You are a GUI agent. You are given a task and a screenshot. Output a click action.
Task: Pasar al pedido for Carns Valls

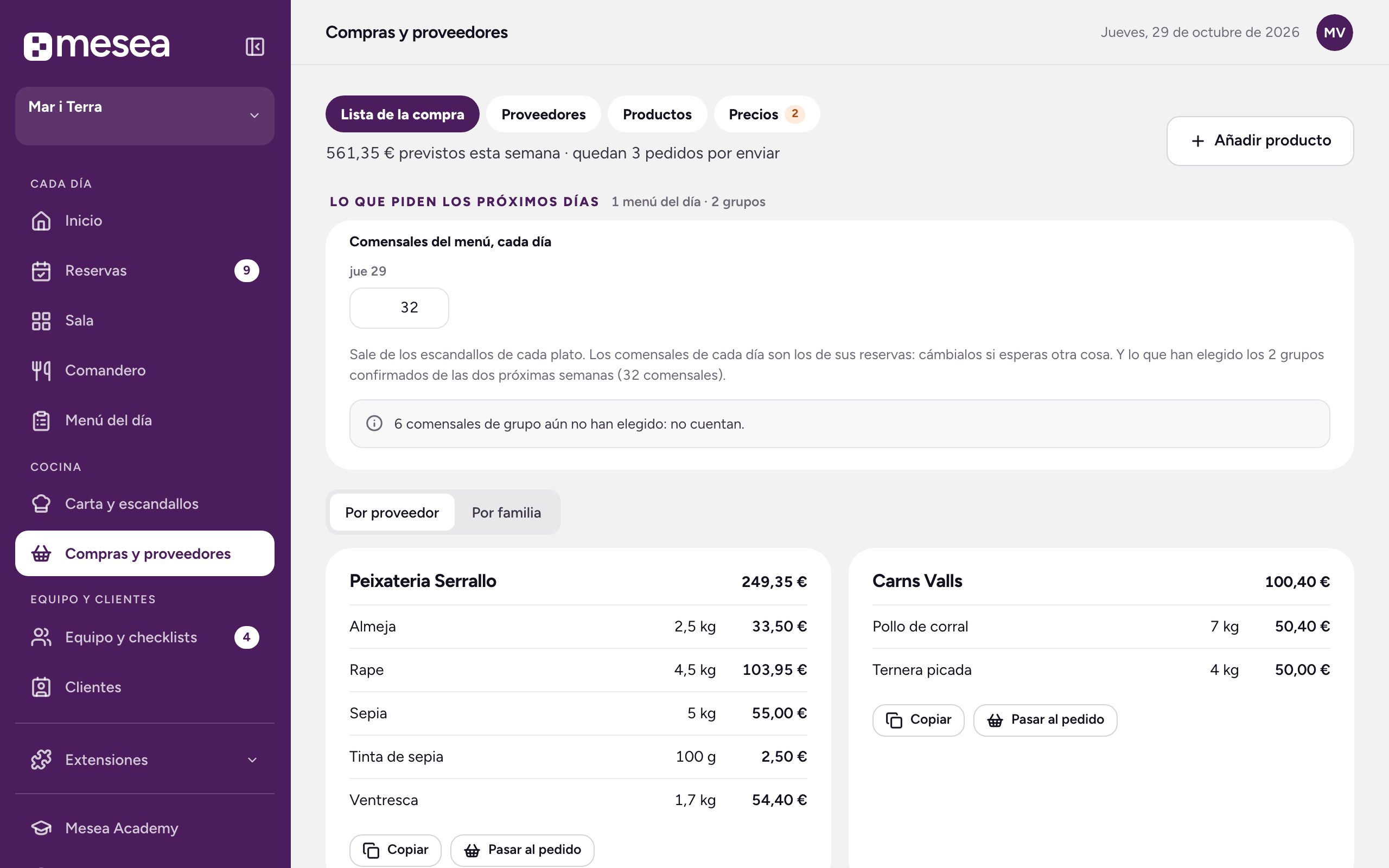pyautogui.click(x=1045, y=720)
